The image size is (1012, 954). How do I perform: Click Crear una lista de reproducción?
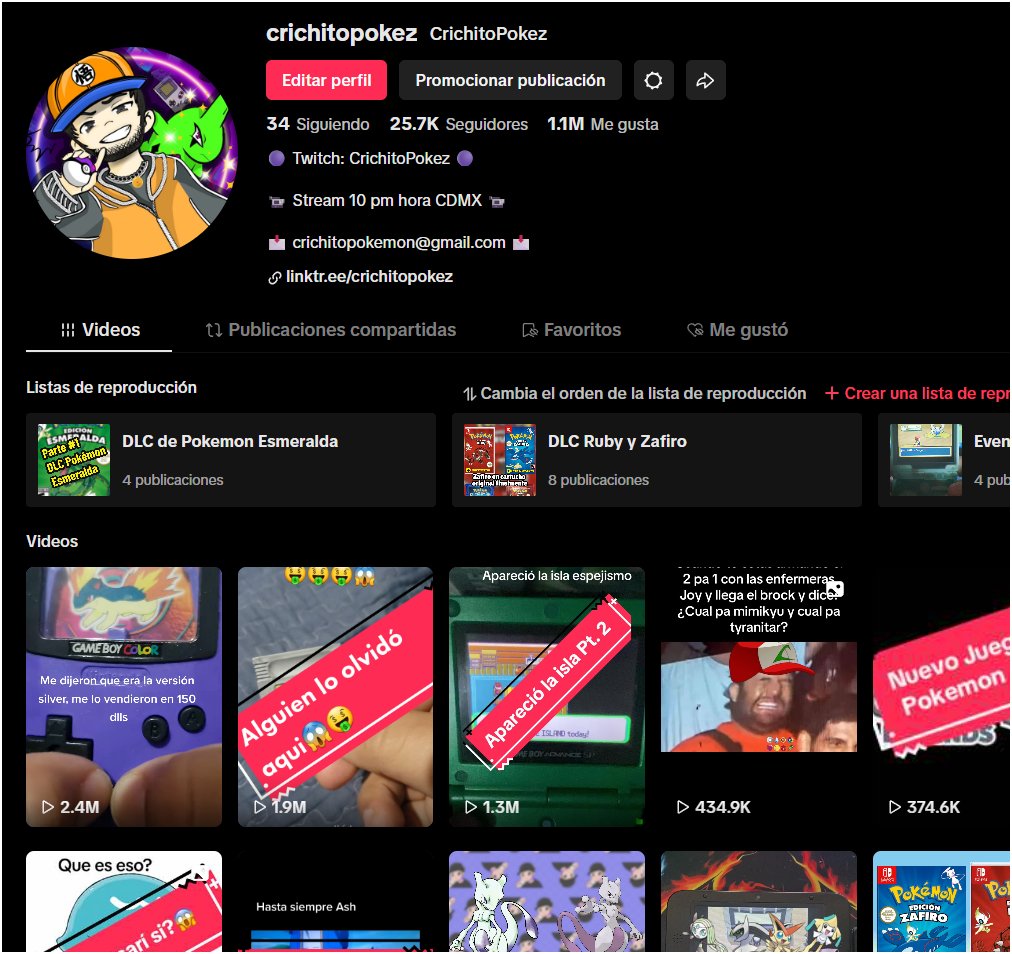click(x=918, y=393)
